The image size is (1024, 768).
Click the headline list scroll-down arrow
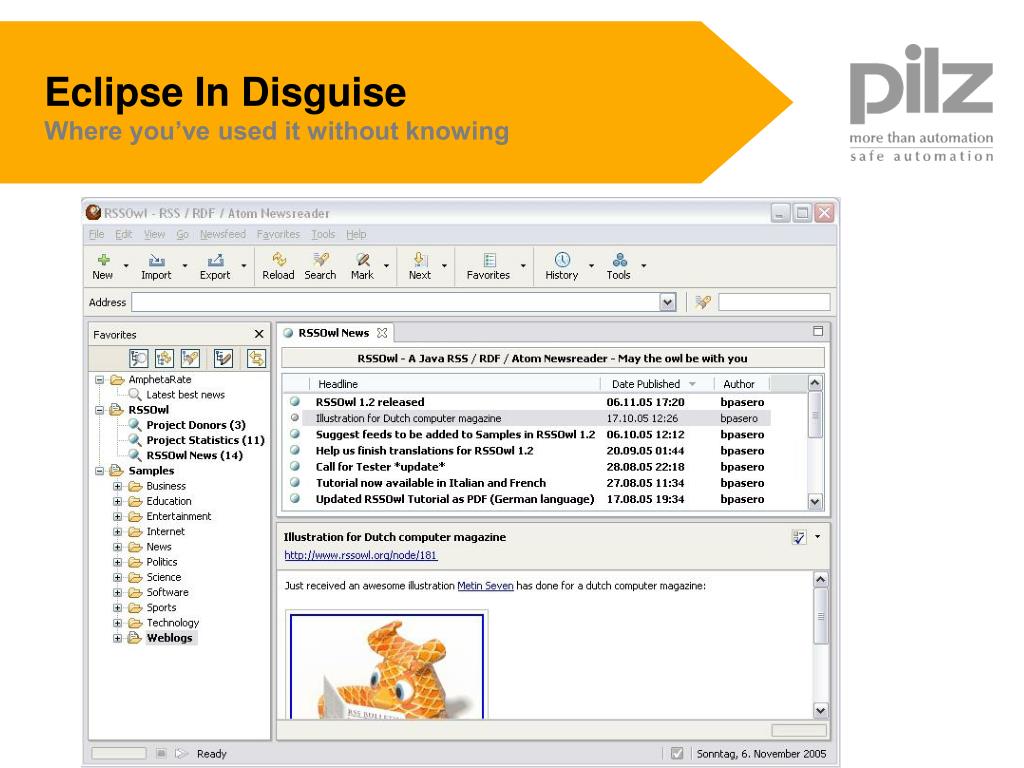[815, 502]
